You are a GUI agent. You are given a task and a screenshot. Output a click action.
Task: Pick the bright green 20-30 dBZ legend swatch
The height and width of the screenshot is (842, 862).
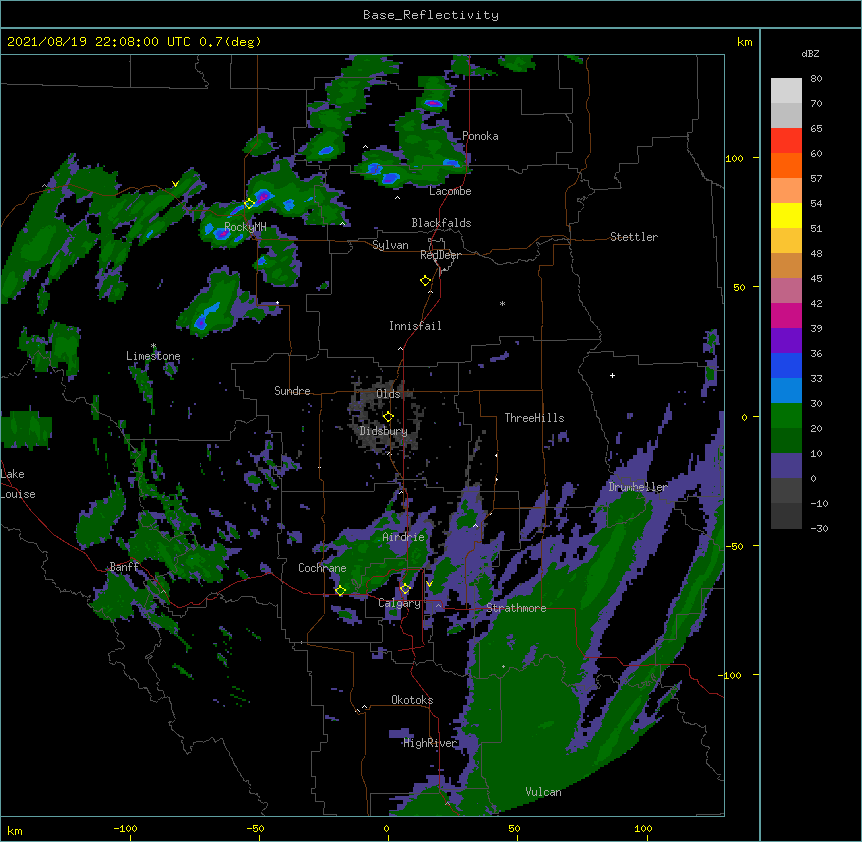pyautogui.click(x=786, y=416)
